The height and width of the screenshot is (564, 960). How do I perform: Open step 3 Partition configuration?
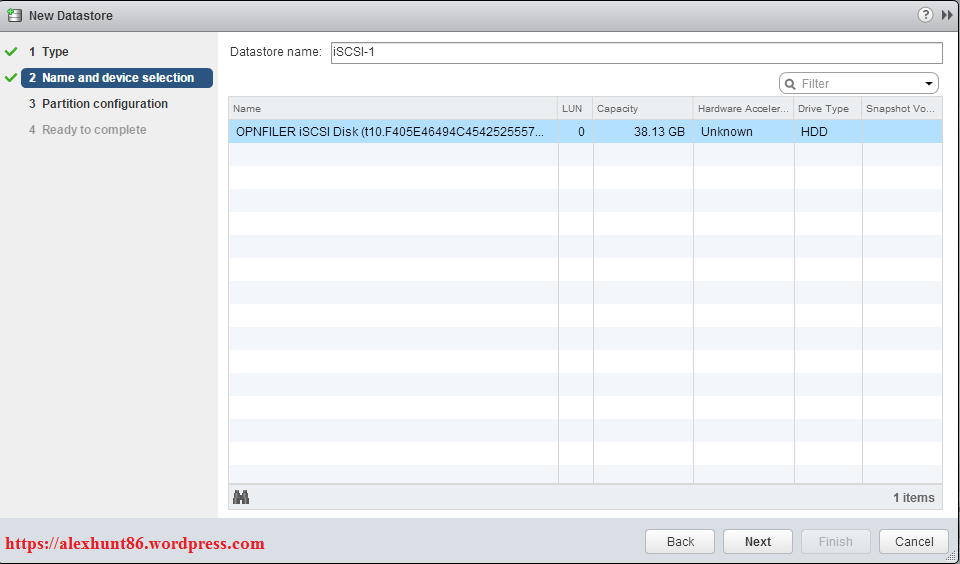click(x=99, y=104)
